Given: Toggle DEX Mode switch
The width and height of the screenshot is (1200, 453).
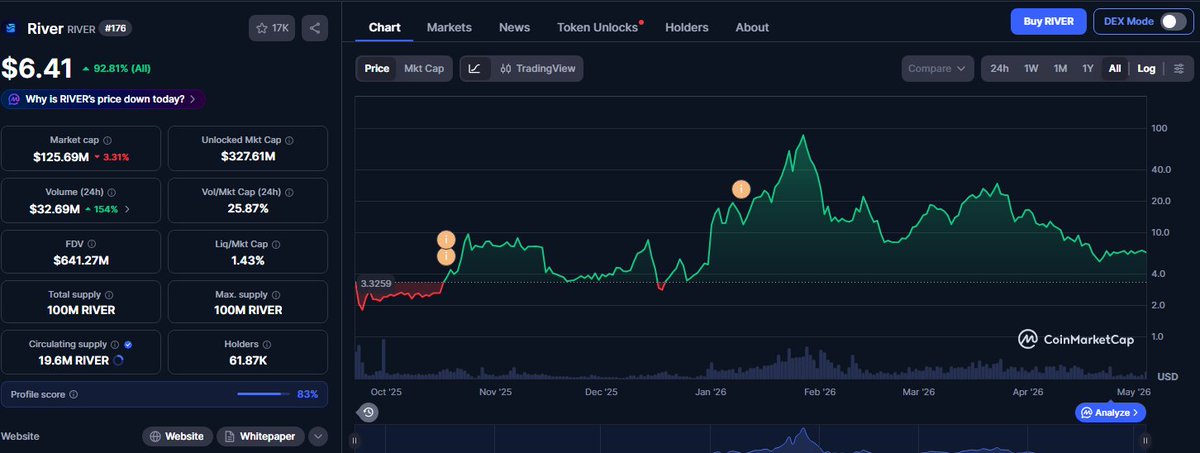Looking at the screenshot, I should click(x=1173, y=21).
